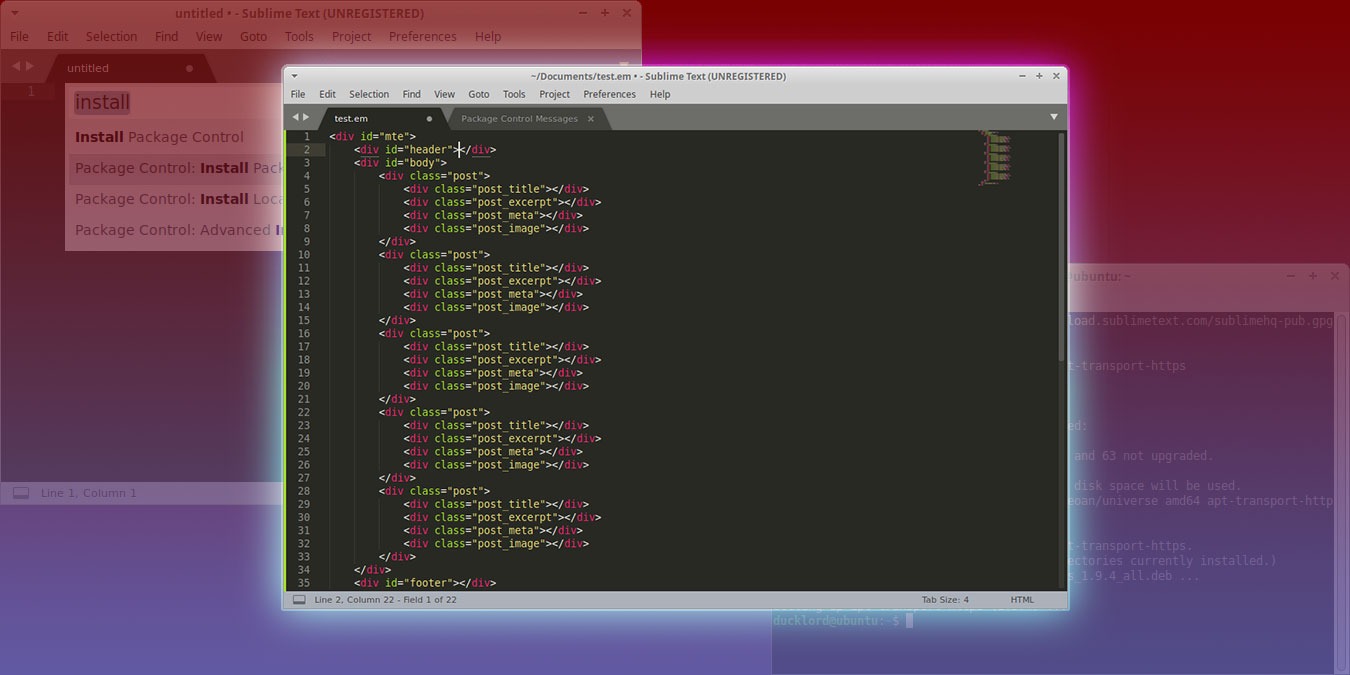Change syntax via the HTML selector
This screenshot has height=675, width=1350.
(1021, 599)
